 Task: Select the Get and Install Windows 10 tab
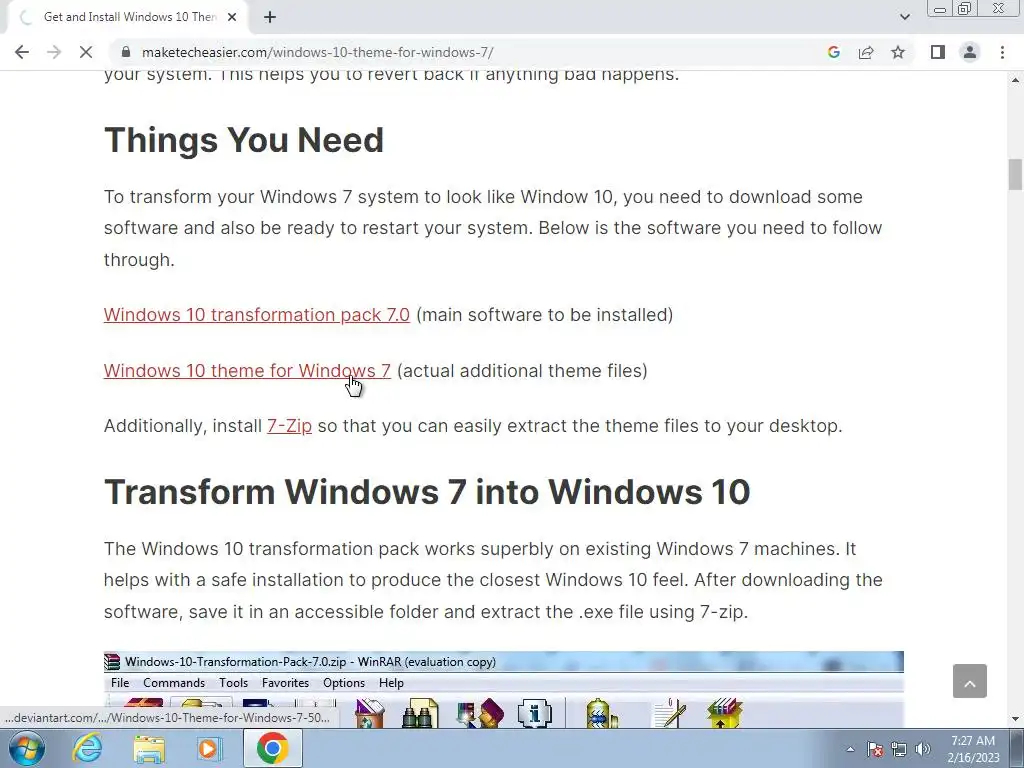tap(128, 17)
